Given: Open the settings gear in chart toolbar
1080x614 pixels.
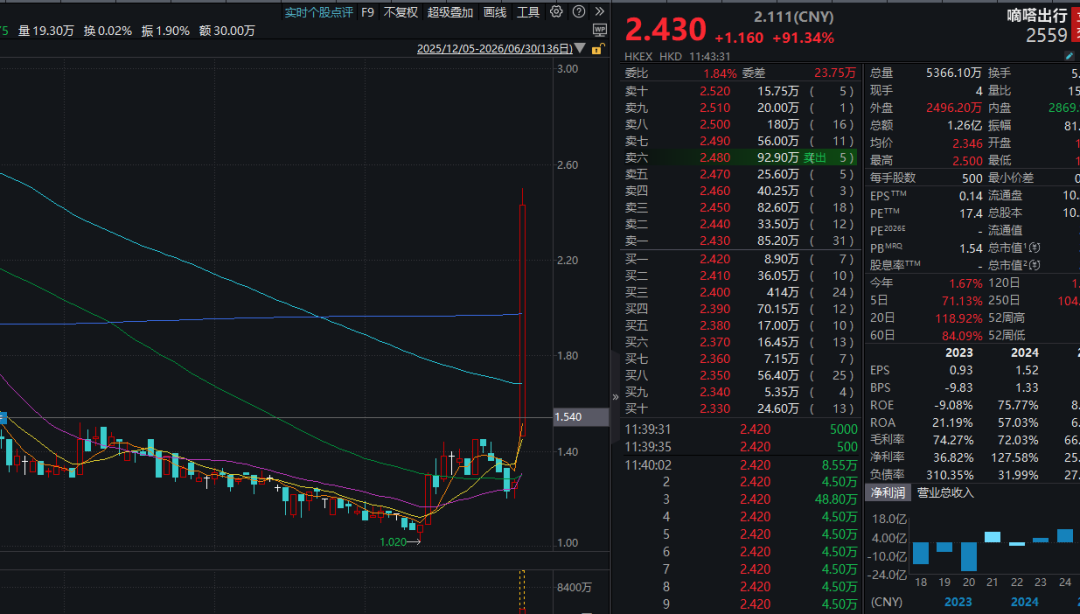Looking at the screenshot, I should click(556, 12).
